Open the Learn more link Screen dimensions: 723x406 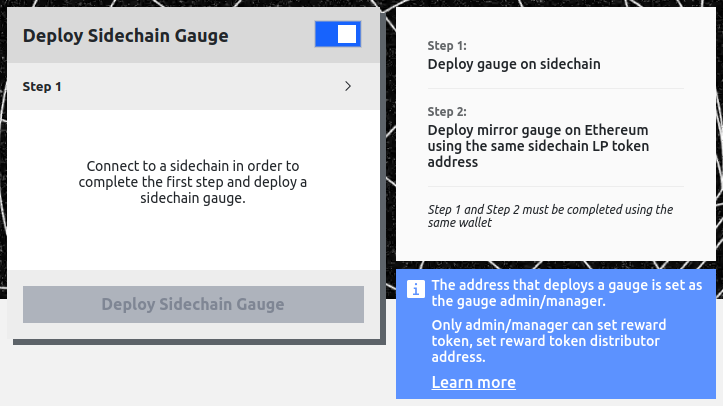(473, 383)
